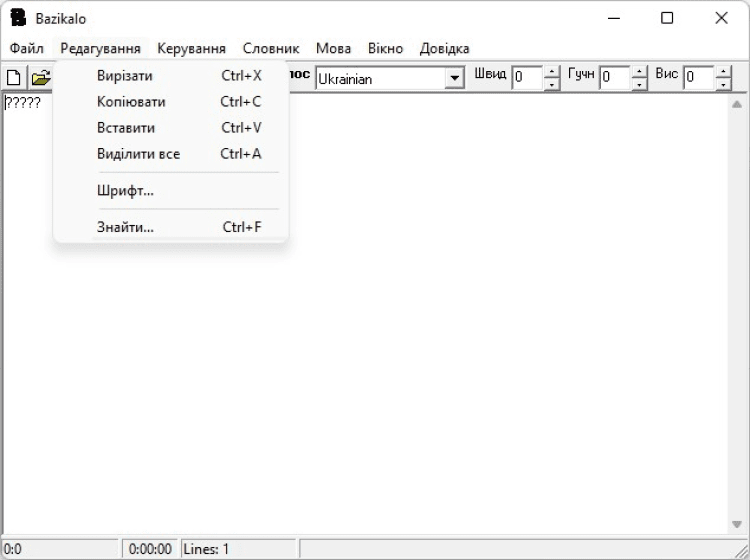Click the Bazikalo app icon in title bar
Screen dimensions: 750x560
point(18,18)
